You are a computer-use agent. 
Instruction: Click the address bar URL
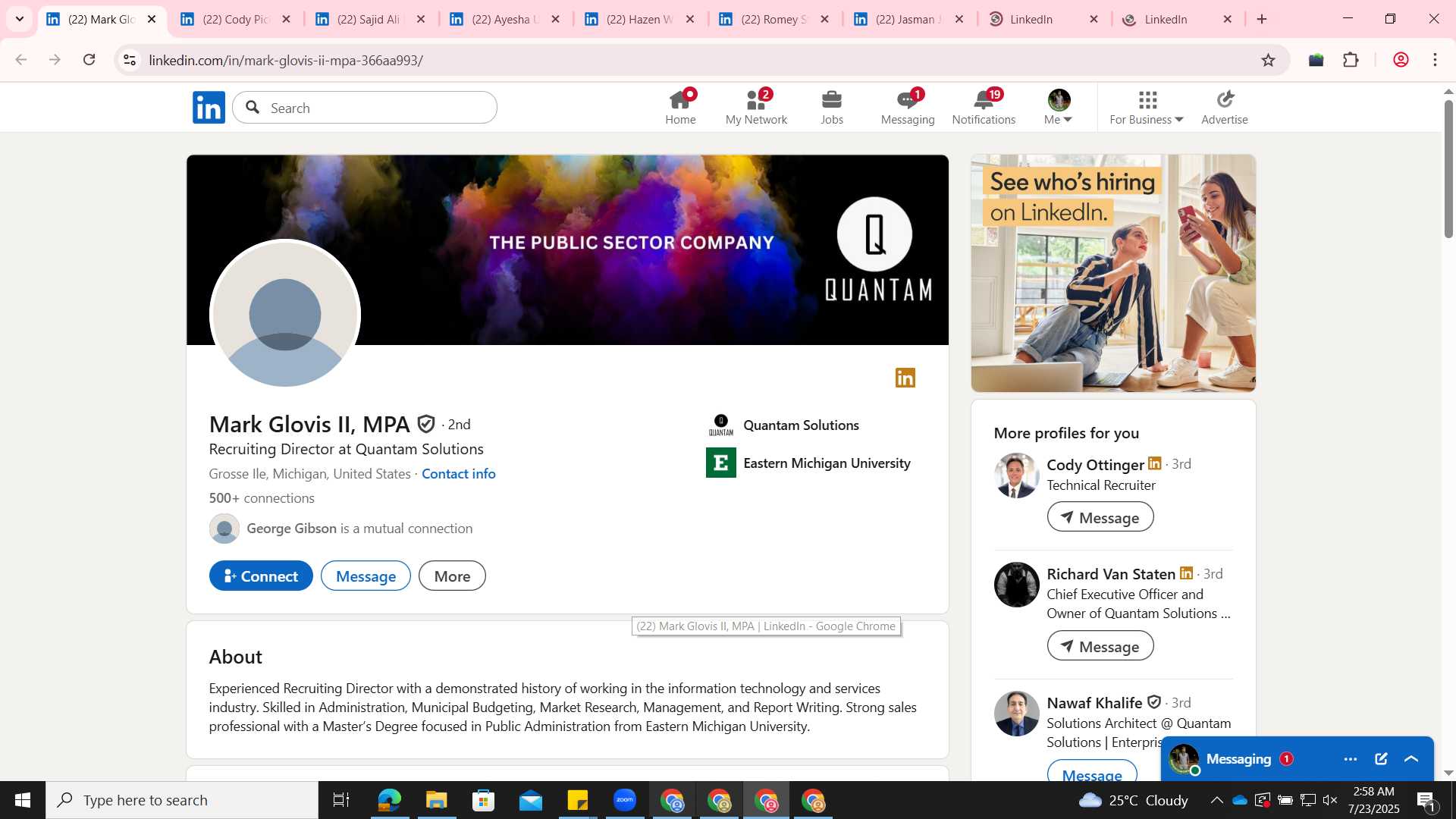[286, 60]
